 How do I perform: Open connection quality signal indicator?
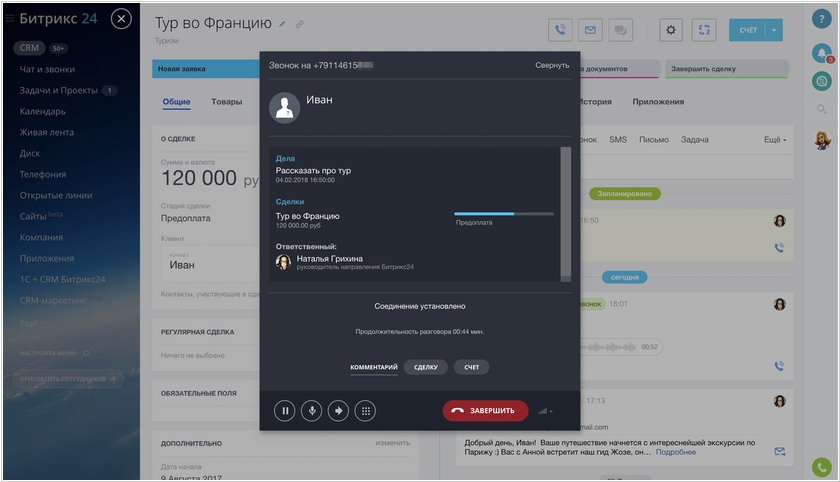tap(545, 411)
